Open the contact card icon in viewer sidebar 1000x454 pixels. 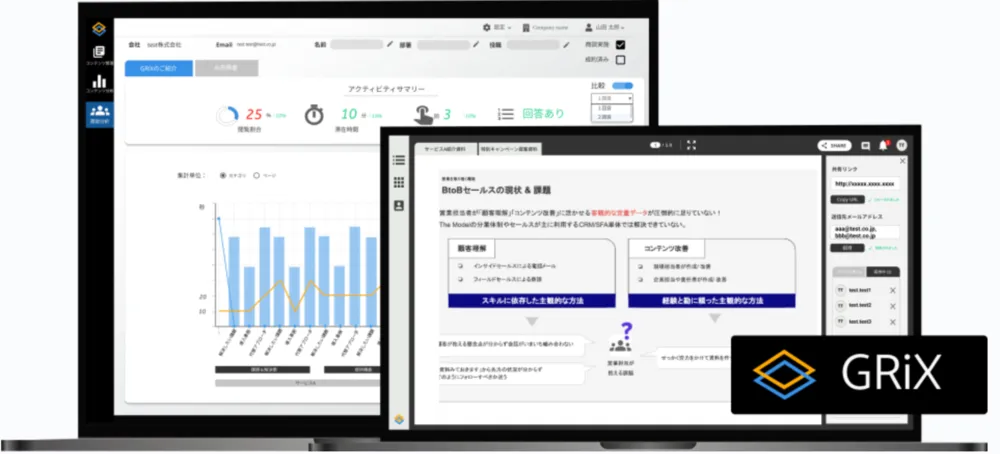coord(399,205)
